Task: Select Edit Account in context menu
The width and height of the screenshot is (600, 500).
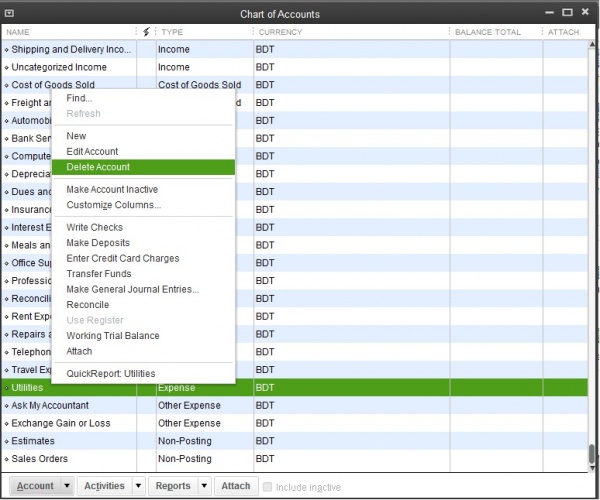Action: coord(92,151)
